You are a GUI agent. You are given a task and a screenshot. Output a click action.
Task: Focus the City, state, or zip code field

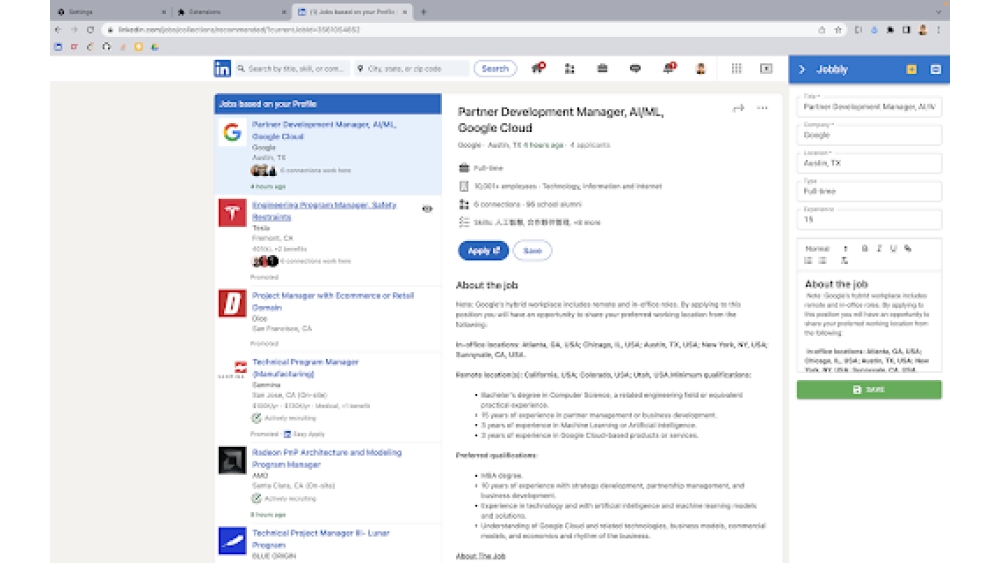(x=412, y=68)
